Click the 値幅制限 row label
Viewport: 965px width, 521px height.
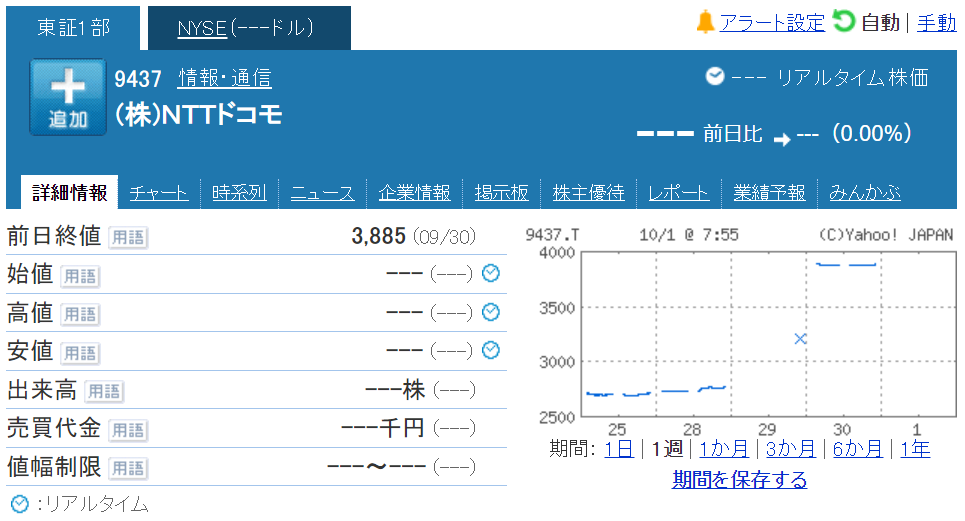point(54,467)
